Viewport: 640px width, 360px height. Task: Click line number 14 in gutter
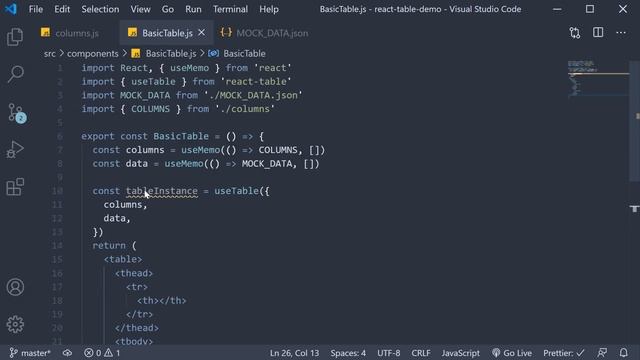57,246
